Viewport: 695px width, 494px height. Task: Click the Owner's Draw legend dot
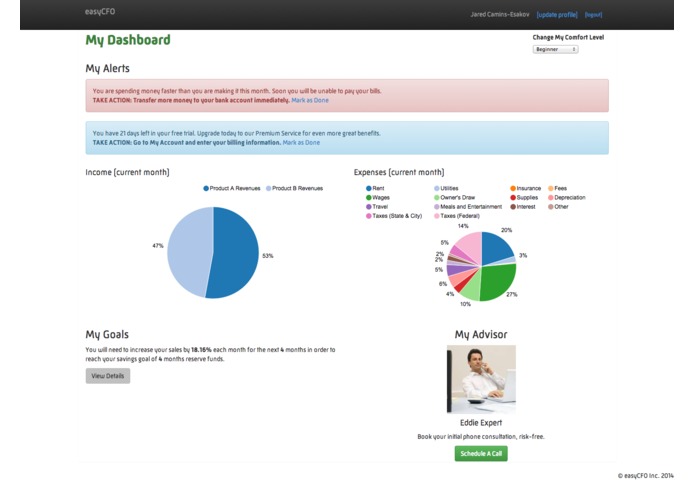coord(437,198)
